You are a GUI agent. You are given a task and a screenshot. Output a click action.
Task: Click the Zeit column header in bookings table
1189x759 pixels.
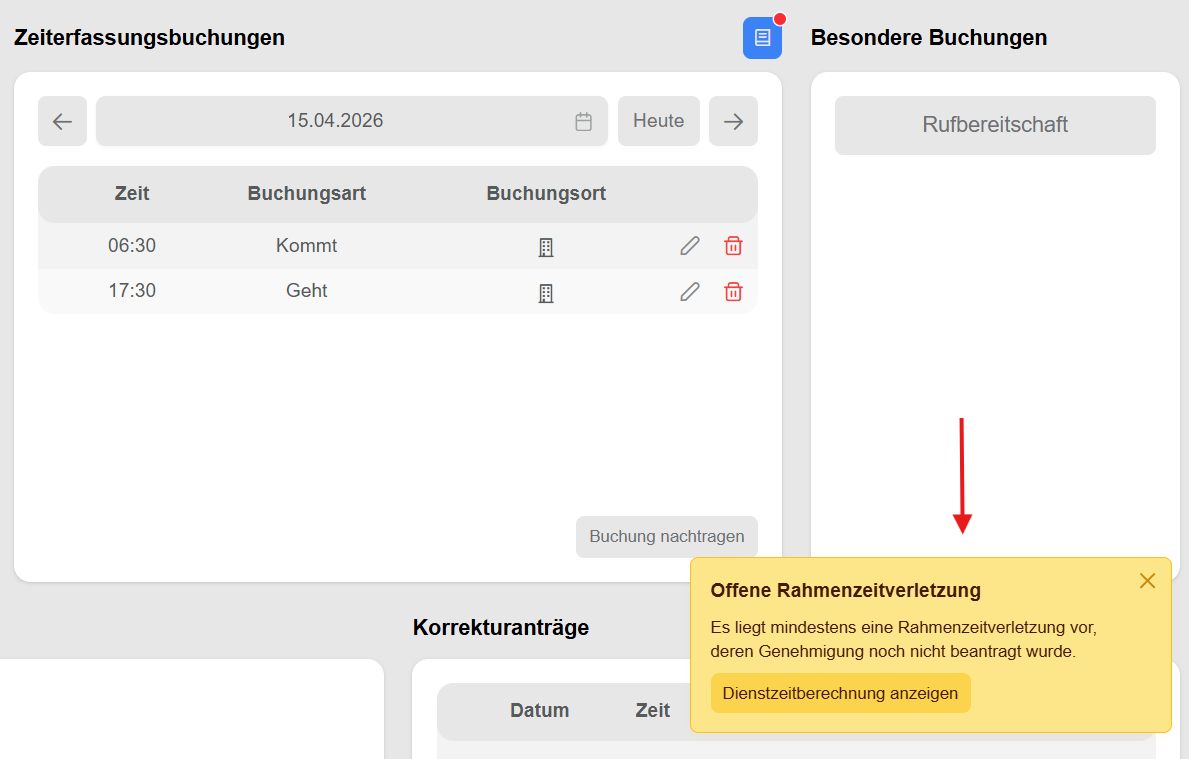132,193
